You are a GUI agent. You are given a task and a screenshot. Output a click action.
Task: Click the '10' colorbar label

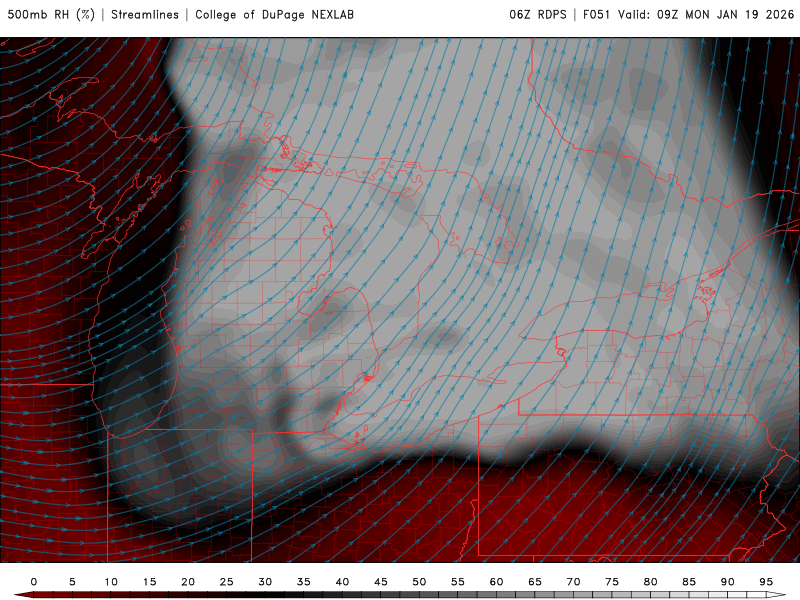coord(111,582)
